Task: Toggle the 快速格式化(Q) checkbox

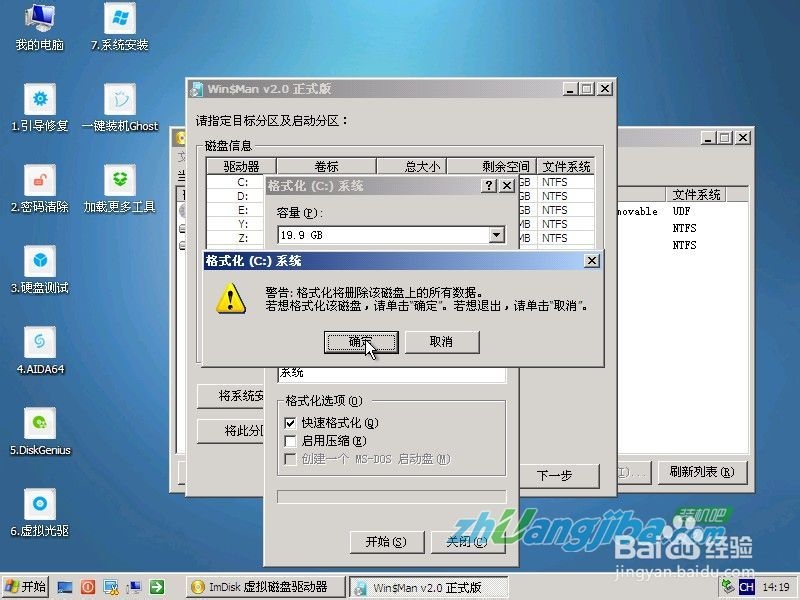Action: pos(290,423)
